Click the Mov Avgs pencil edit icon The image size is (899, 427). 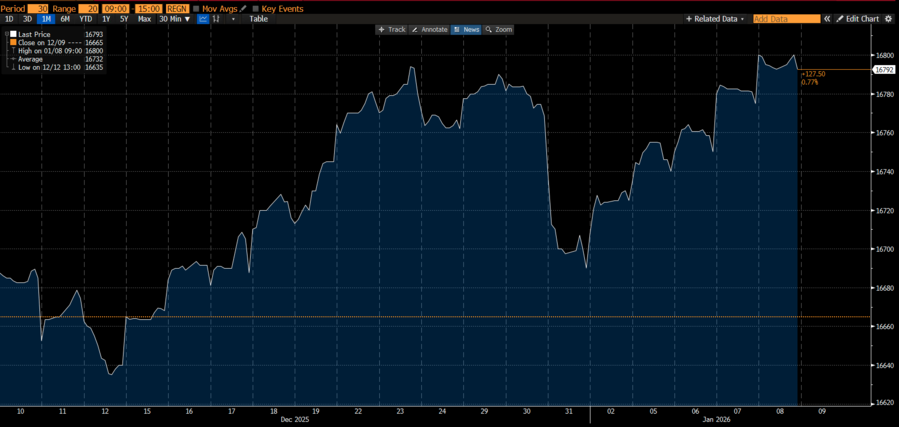(243, 8)
